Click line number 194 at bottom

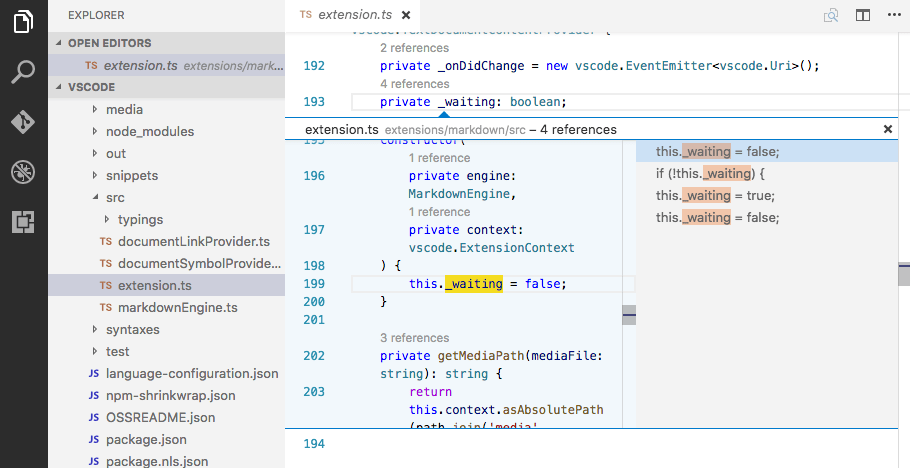(314, 444)
